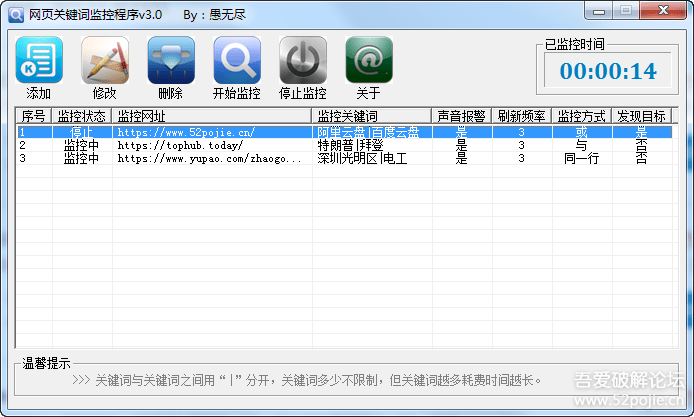Click the 监控网址 column header
Image resolution: width=694 pixels, height=417 pixels.
[x=212, y=116]
